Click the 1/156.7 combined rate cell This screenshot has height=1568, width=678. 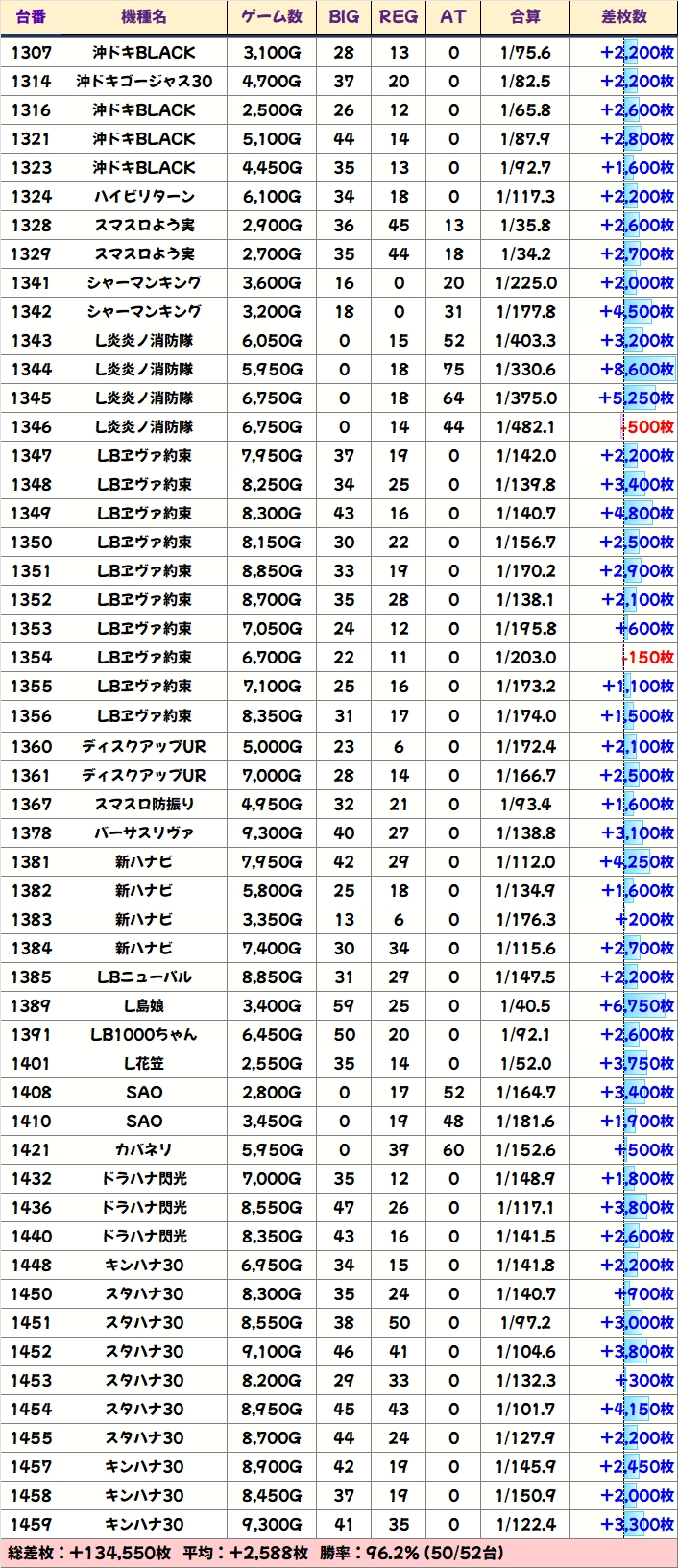525,542
